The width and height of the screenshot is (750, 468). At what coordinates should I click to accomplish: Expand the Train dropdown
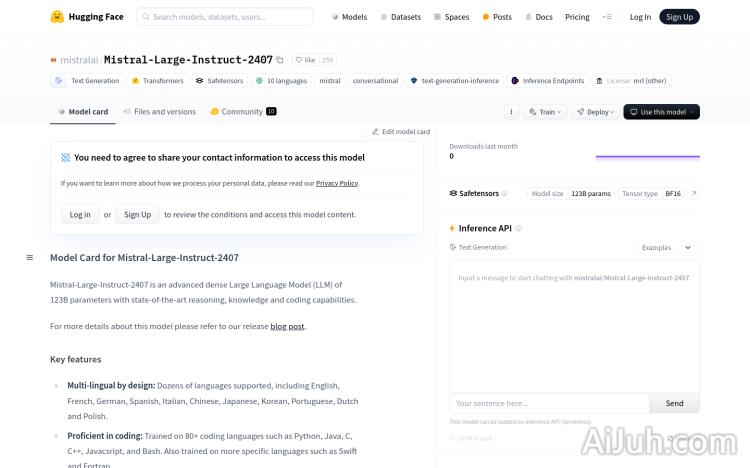coord(545,112)
